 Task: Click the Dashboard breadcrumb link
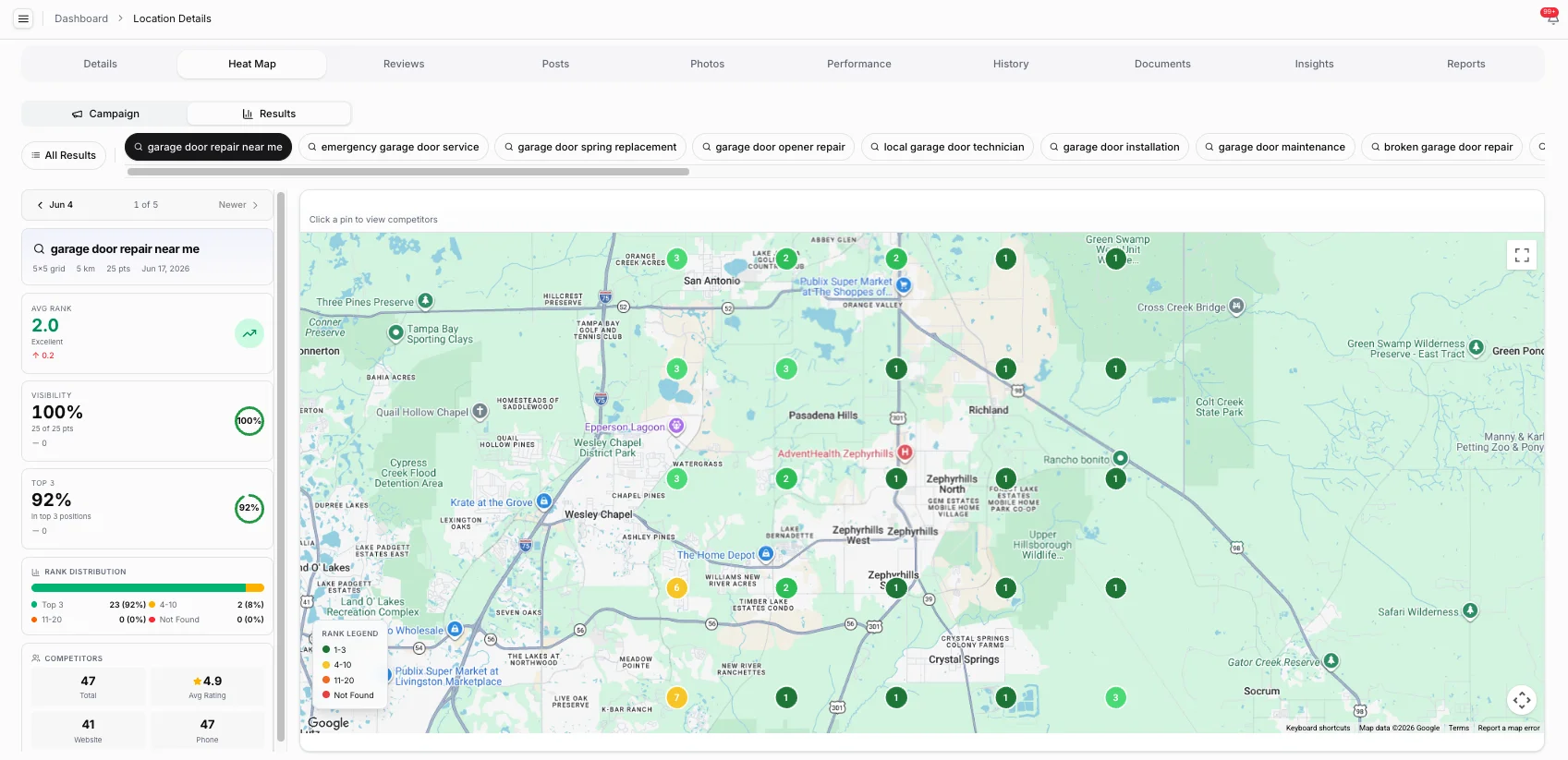[x=81, y=18]
